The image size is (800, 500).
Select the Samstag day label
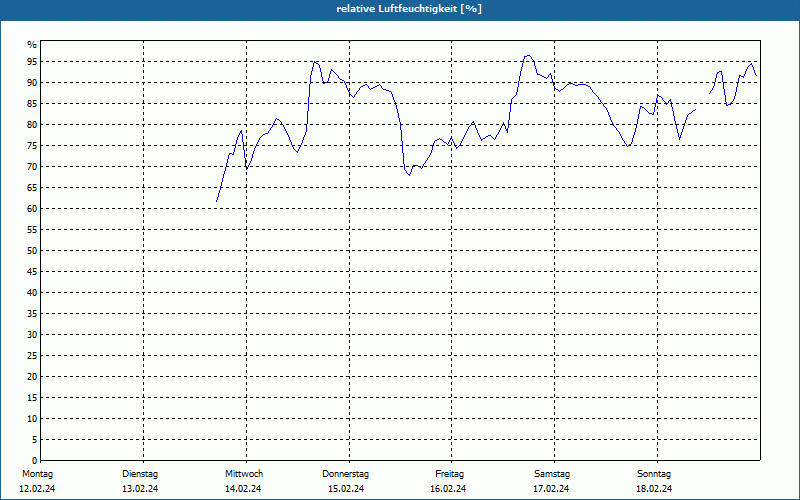tap(552, 474)
